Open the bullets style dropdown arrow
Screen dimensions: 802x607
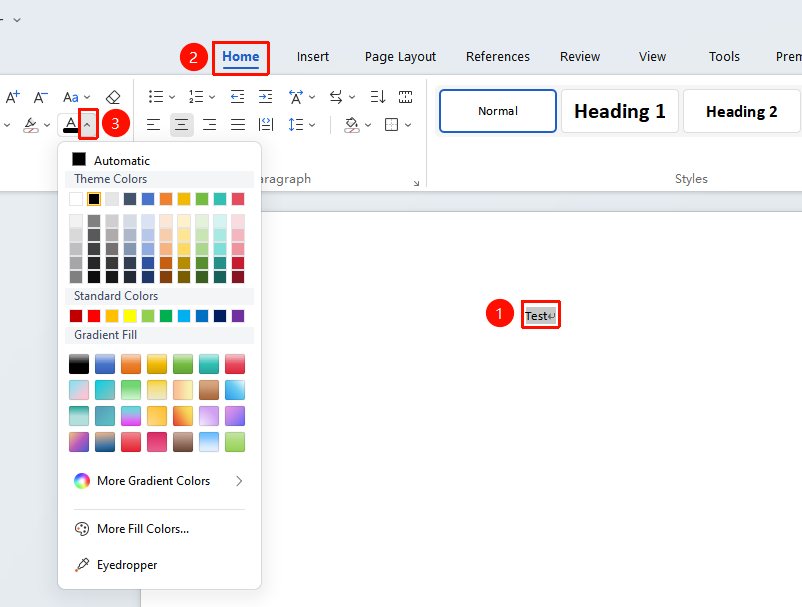(172, 97)
